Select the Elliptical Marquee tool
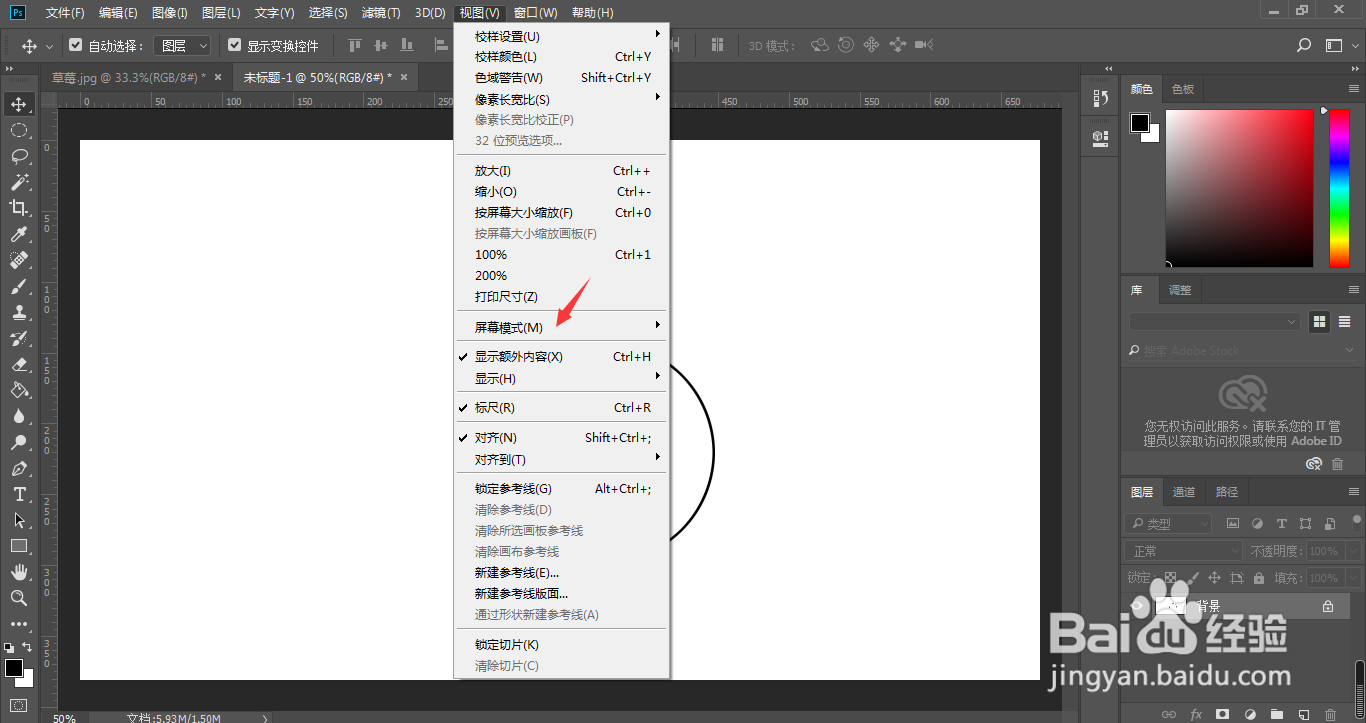 (19, 130)
